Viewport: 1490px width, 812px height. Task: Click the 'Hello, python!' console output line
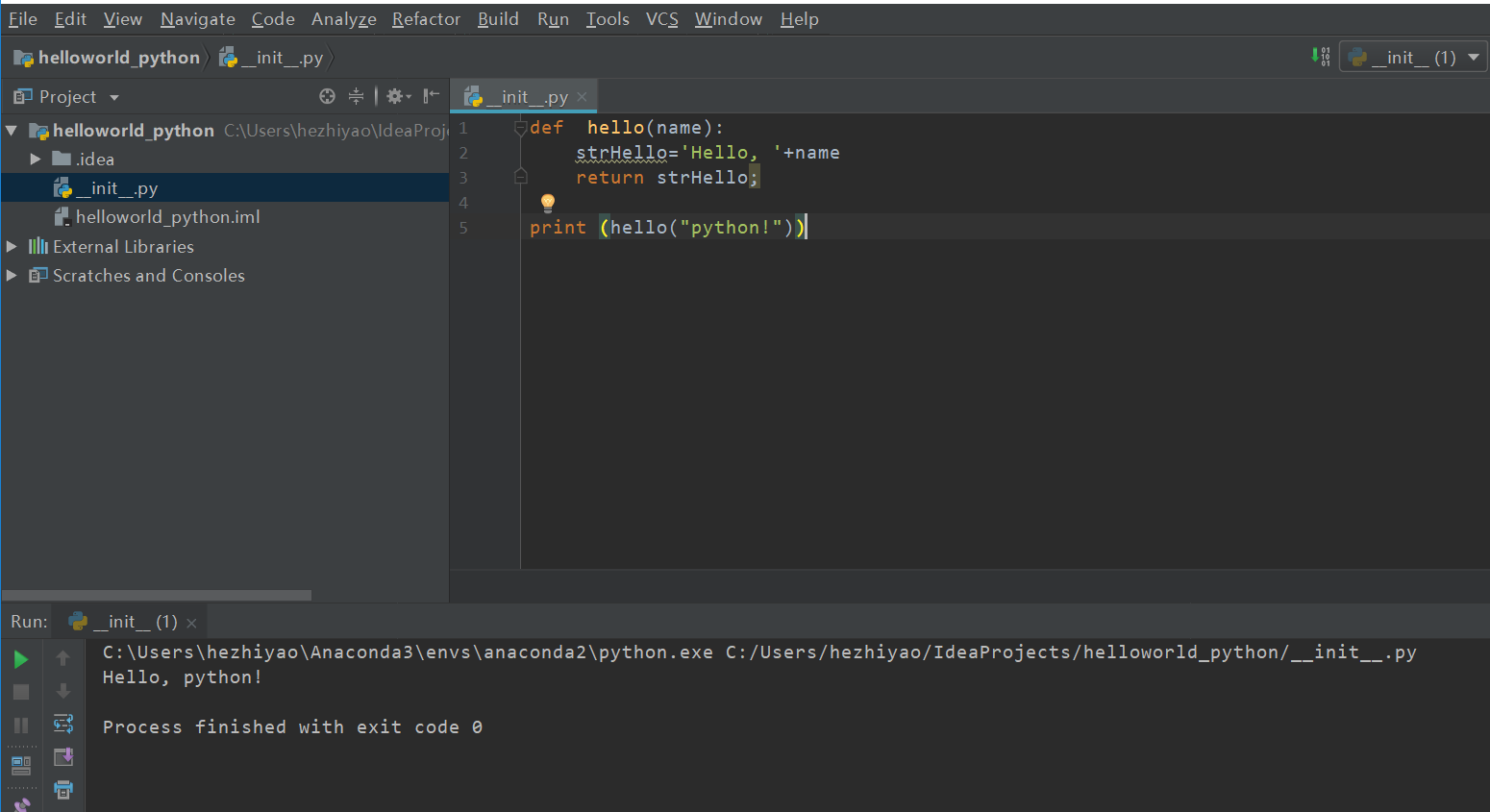pyautogui.click(x=182, y=677)
